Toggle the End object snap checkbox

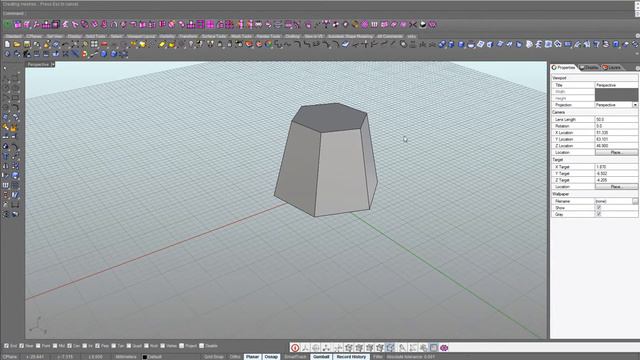[6, 346]
